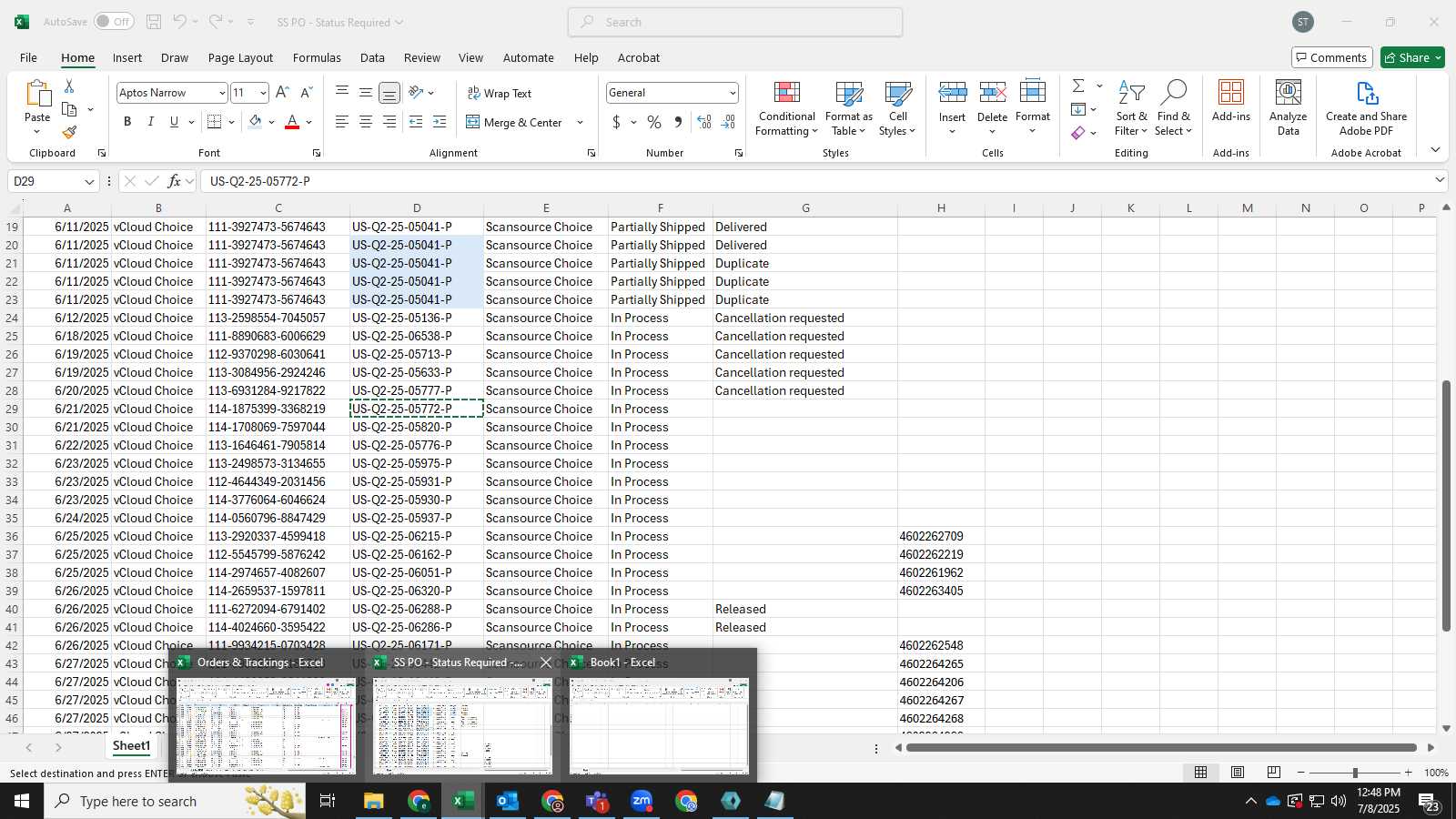Toggle bottom align icon
Viewport: 1456px width, 819px height.
click(x=389, y=93)
